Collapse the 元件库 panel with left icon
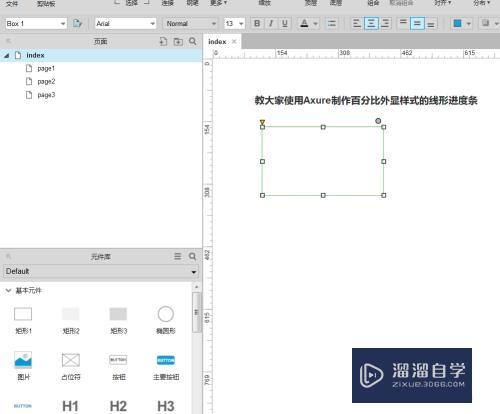The image size is (500, 414). 9,256
